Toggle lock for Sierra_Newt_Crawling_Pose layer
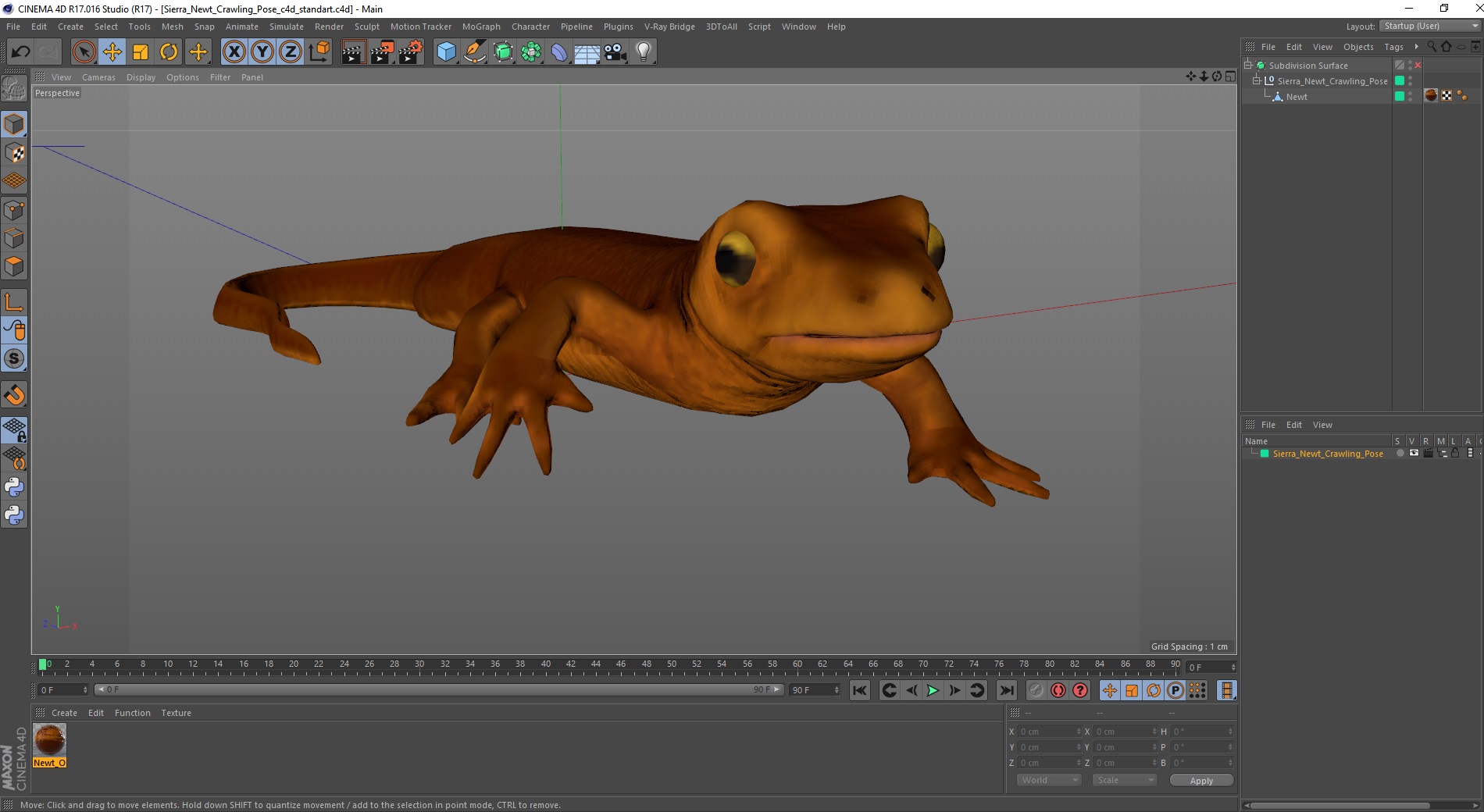Image resolution: width=1484 pixels, height=812 pixels. (x=1455, y=454)
